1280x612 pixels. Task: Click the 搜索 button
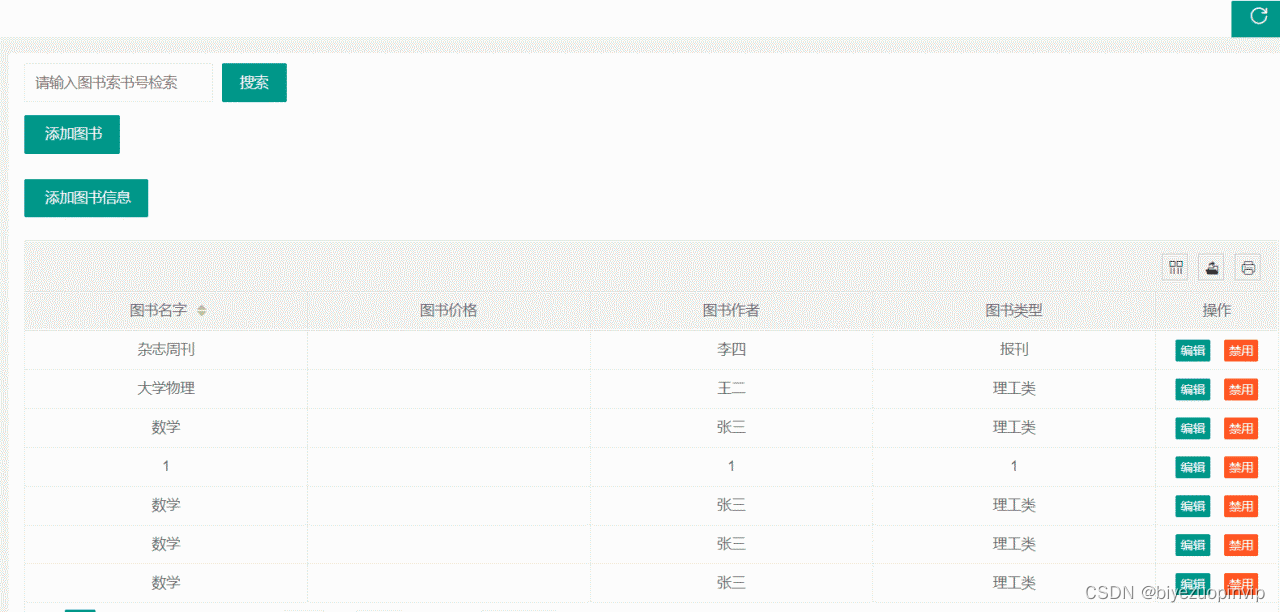tap(254, 83)
